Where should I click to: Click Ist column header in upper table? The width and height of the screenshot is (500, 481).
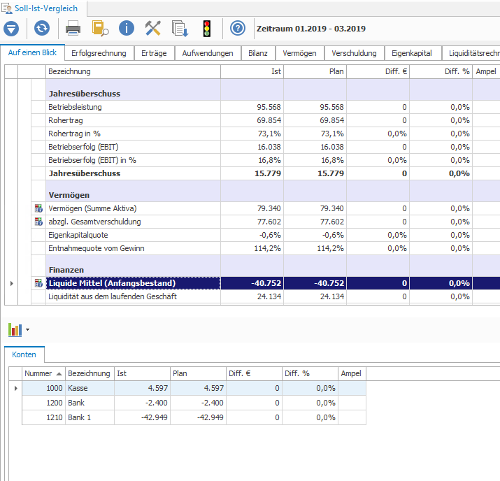pos(252,71)
